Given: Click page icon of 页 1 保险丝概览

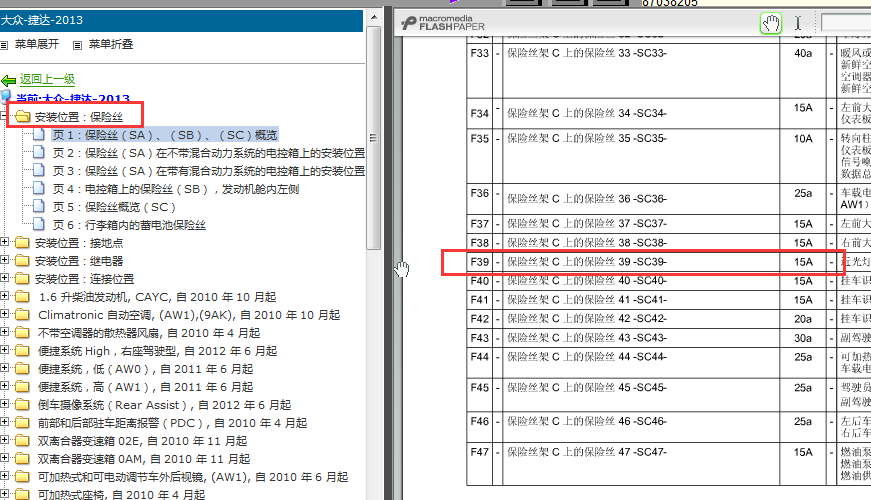Looking at the screenshot, I should click(x=39, y=134).
